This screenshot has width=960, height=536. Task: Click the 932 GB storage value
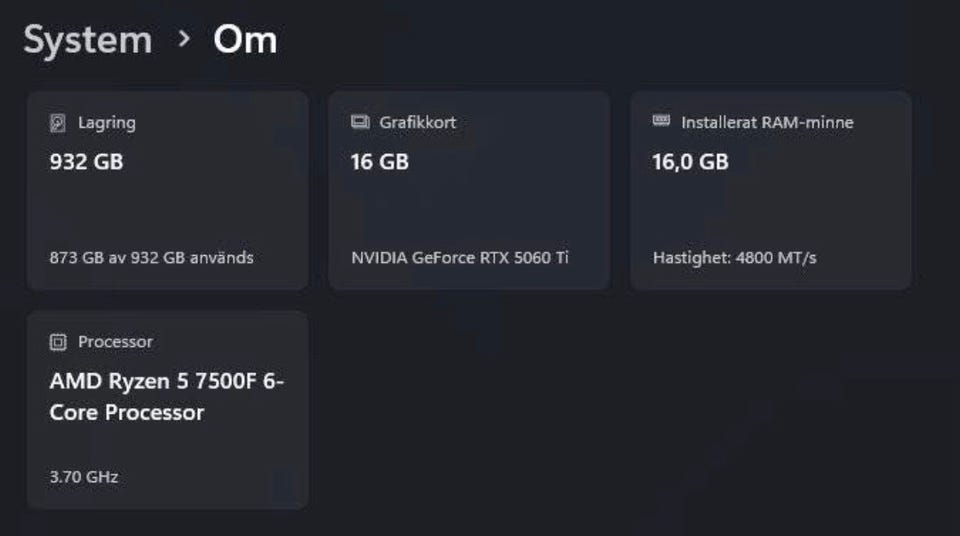(x=86, y=161)
